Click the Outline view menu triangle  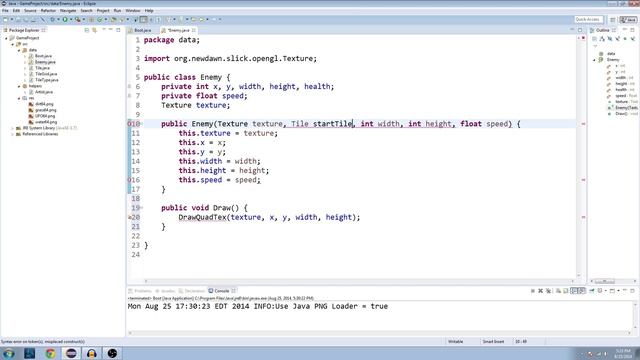tap(595, 46)
